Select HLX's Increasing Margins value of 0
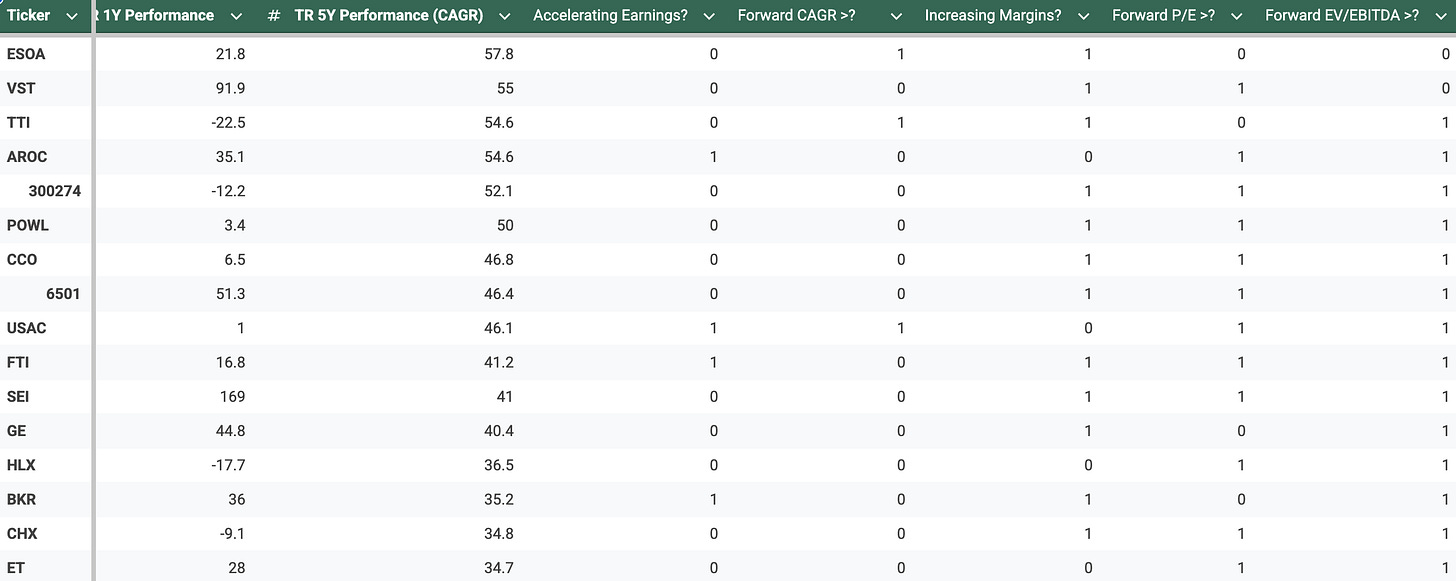Image resolution: width=1456 pixels, height=581 pixels. click(x=1088, y=465)
